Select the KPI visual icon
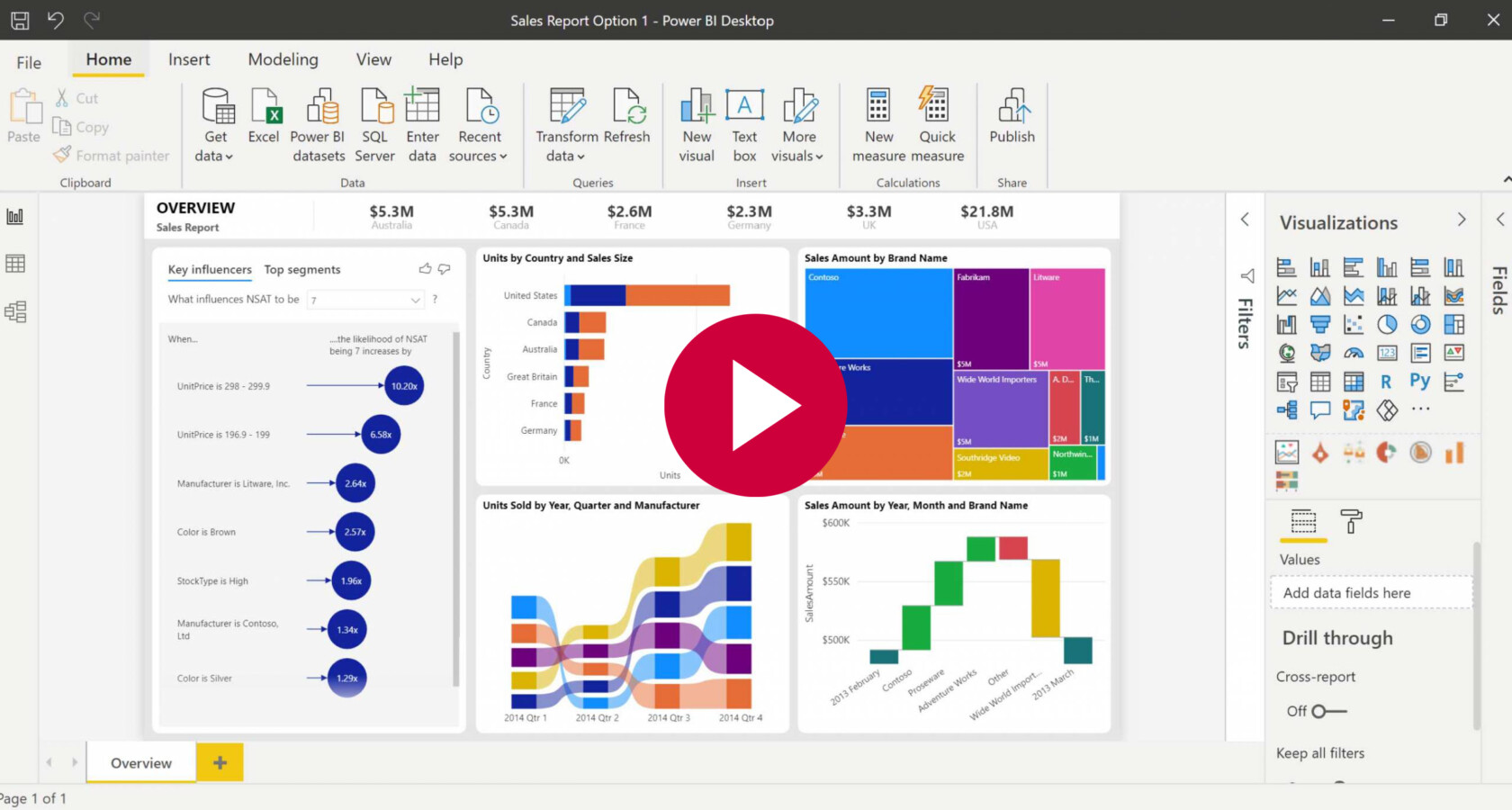 click(x=1453, y=353)
